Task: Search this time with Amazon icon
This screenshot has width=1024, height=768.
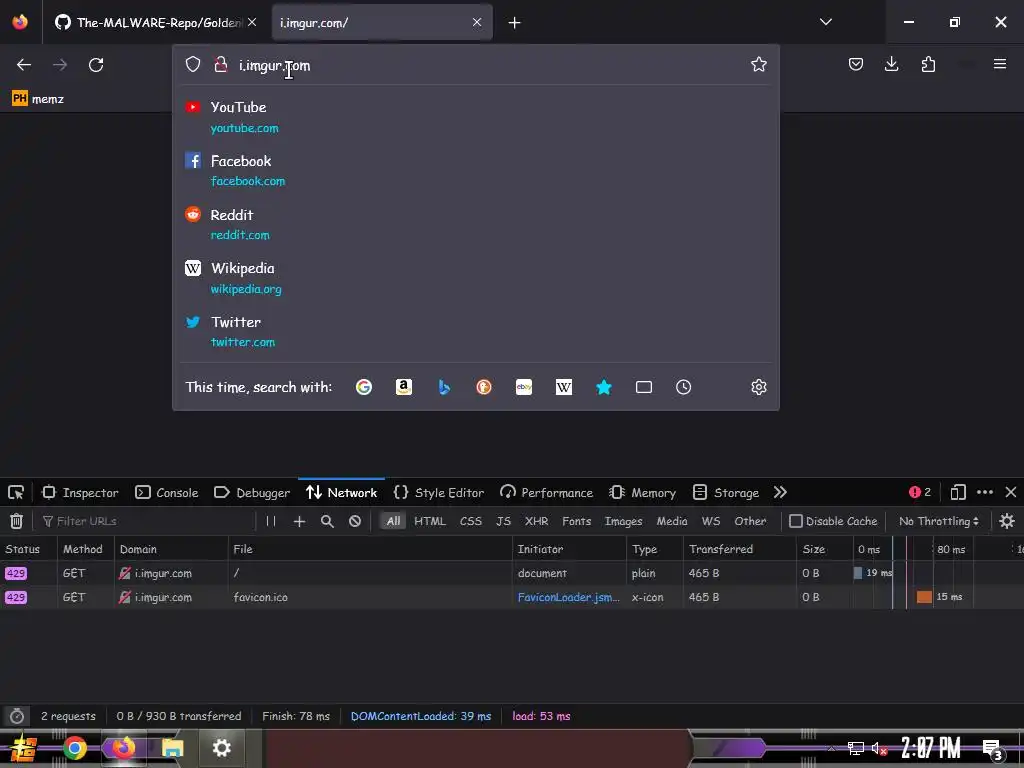Action: [x=404, y=387]
